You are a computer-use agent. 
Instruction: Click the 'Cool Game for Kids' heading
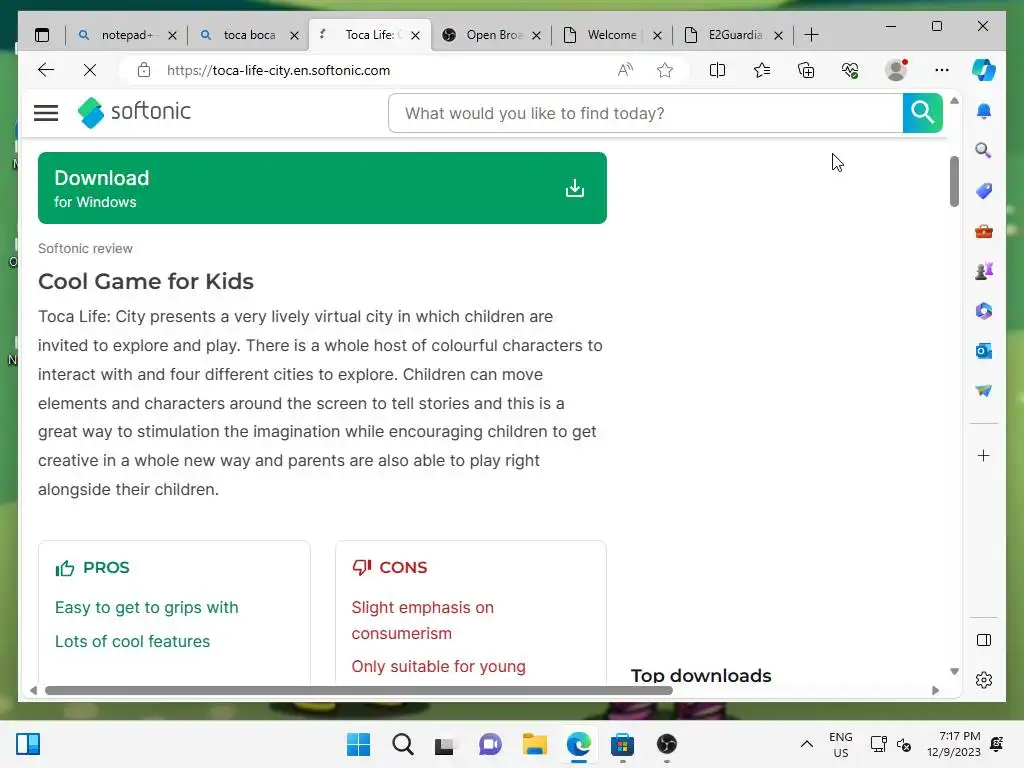click(146, 281)
